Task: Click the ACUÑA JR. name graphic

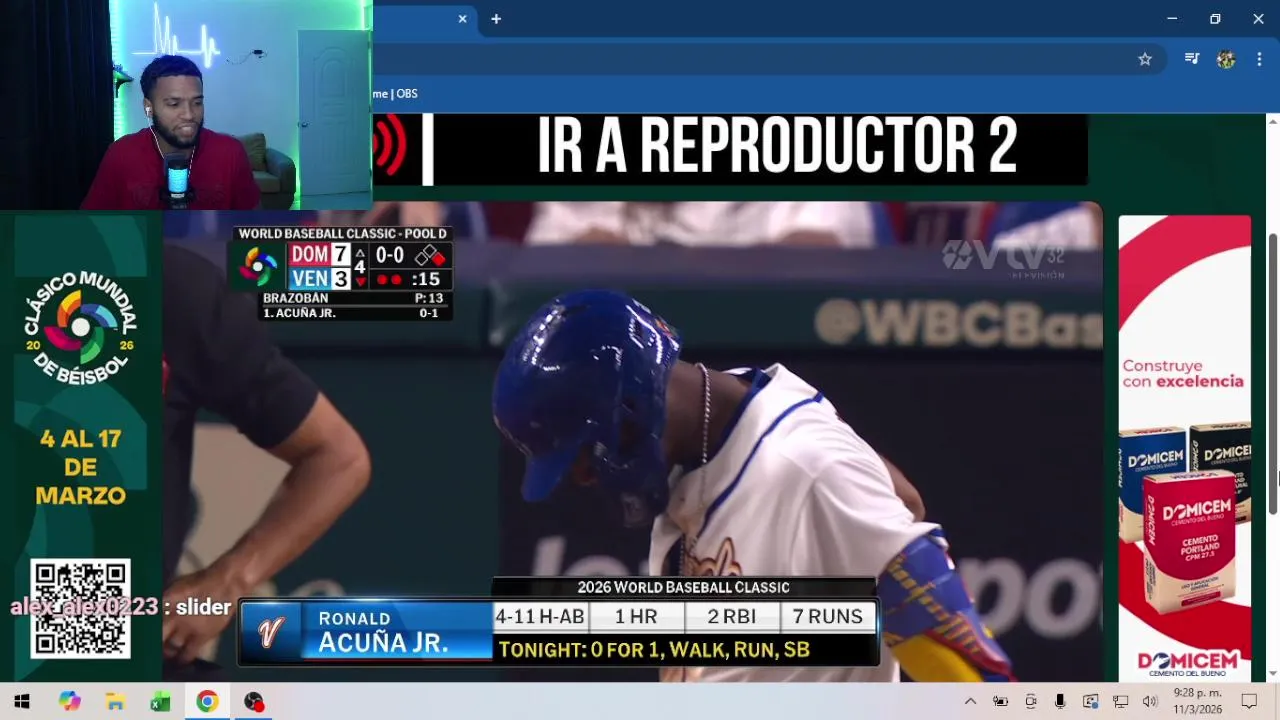Action: tap(383, 642)
